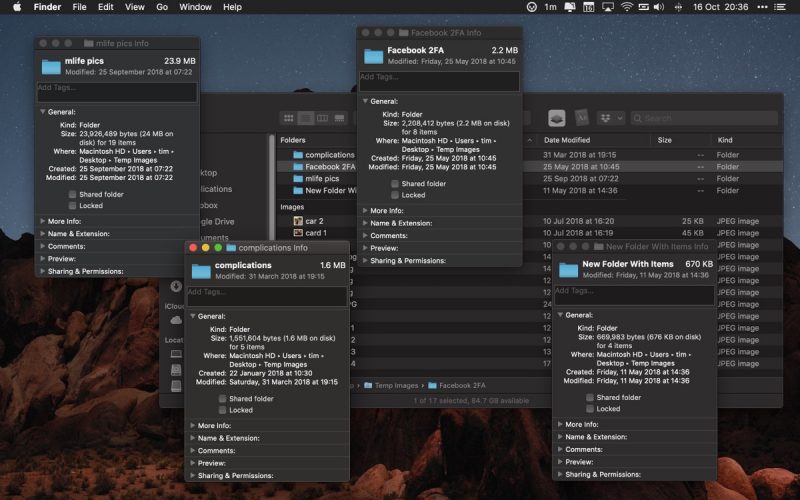The width and height of the screenshot is (800, 500).
Task: Open the Go menu
Action: point(162,7)
